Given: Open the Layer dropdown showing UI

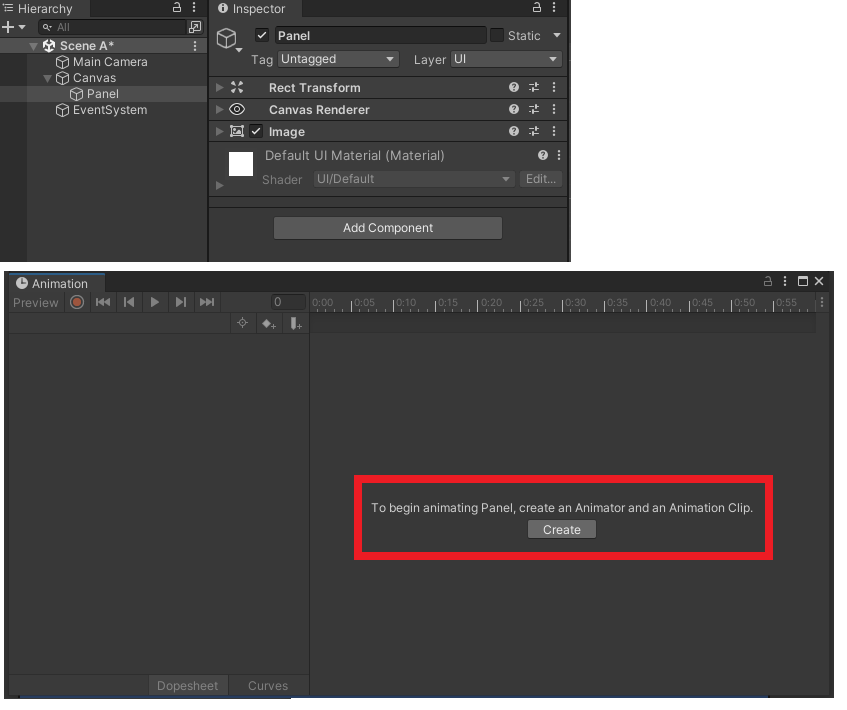Looking at the screenshot, I should [x=506, y=59].
